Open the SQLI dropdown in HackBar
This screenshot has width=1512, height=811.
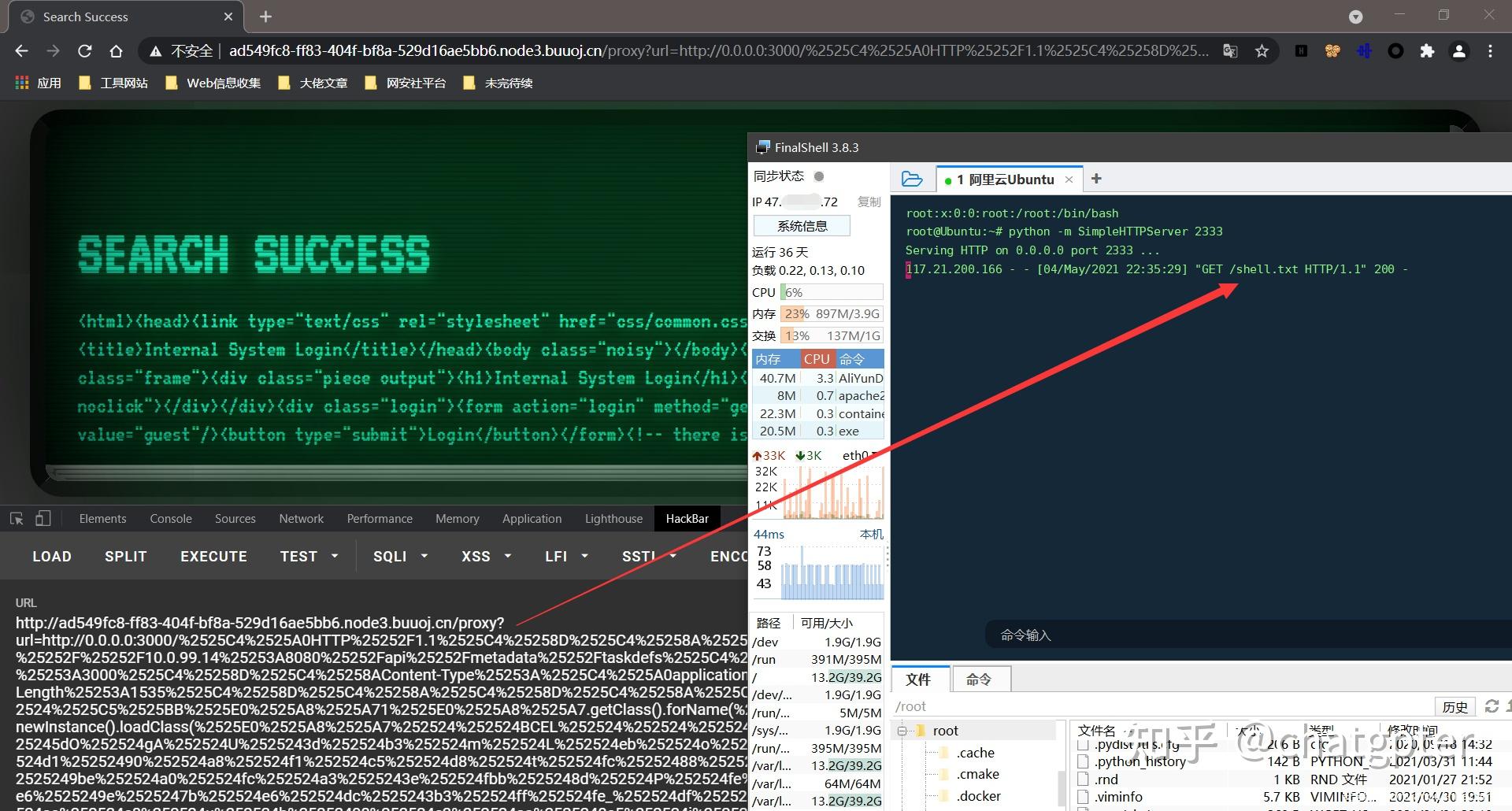(398, 556)
